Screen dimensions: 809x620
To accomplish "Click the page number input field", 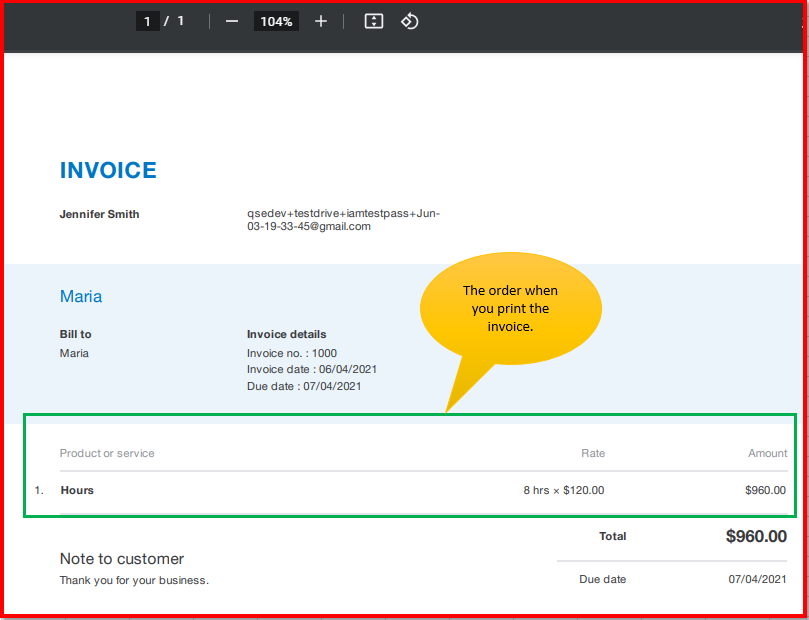I will 148,20.
